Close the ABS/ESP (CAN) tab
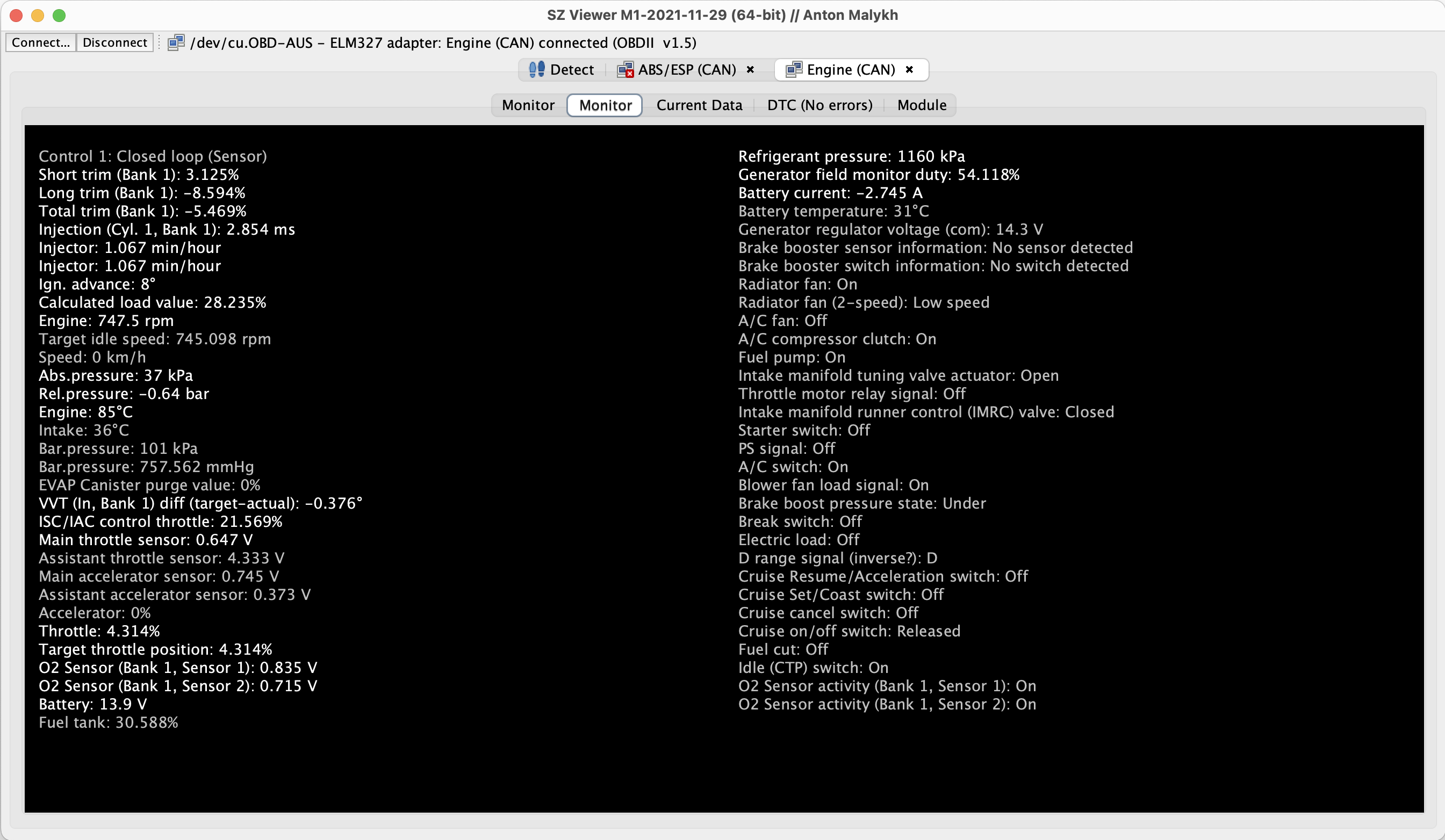This screenshot has height=840, width=1445. tap(750, 69)
